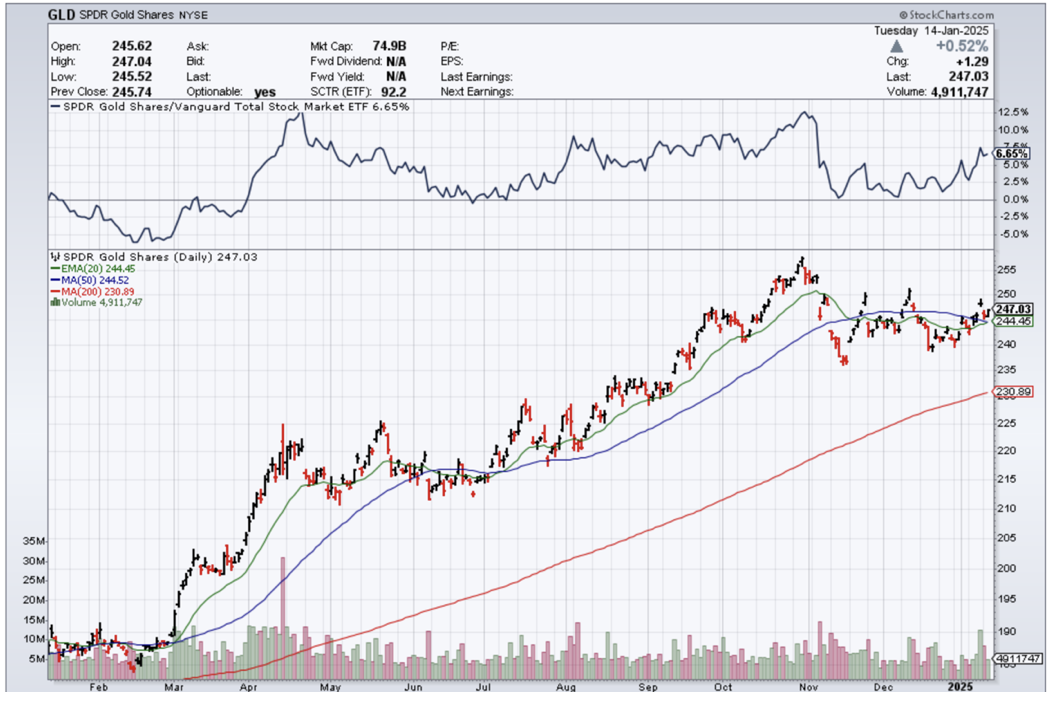
Task: Click the 244.45 EMA price tag on the right axis
Action: click(1013, 321)
